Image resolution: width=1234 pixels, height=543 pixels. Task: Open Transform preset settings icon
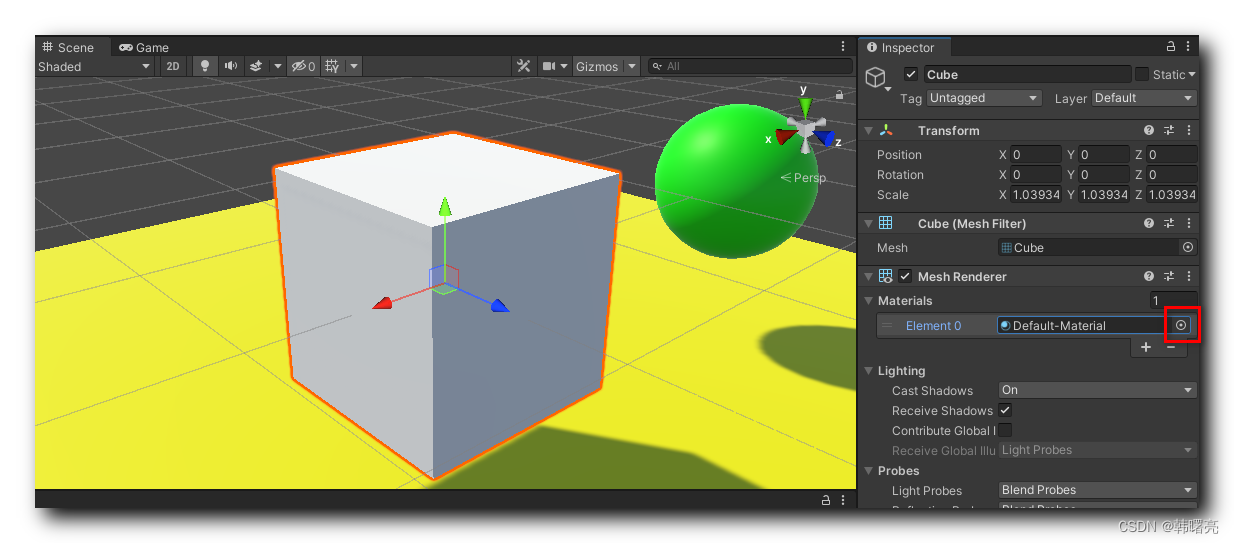coord(1169,130)
